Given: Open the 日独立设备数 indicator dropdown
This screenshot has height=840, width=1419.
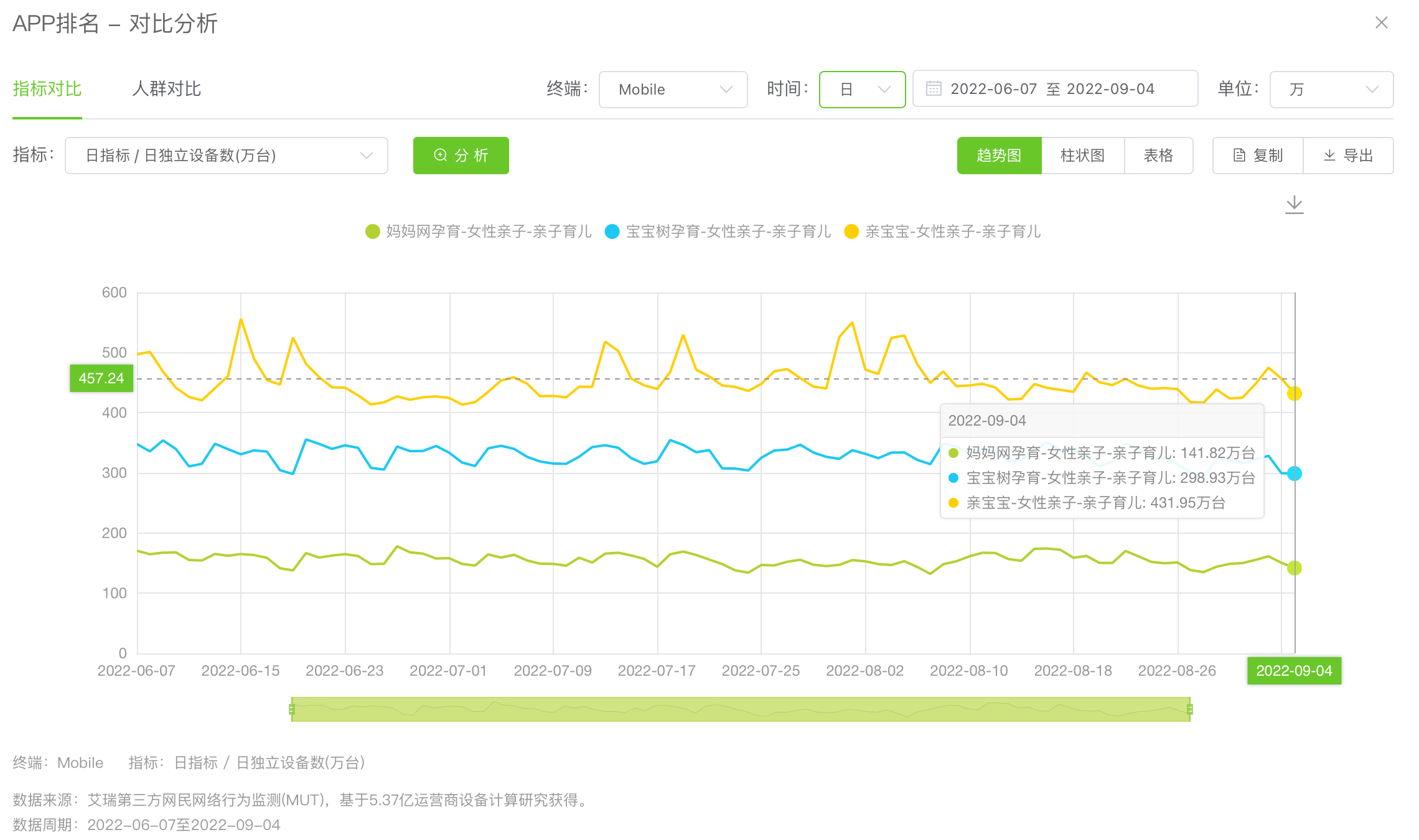Looking at the screenshot, I should tap(226, 156).
